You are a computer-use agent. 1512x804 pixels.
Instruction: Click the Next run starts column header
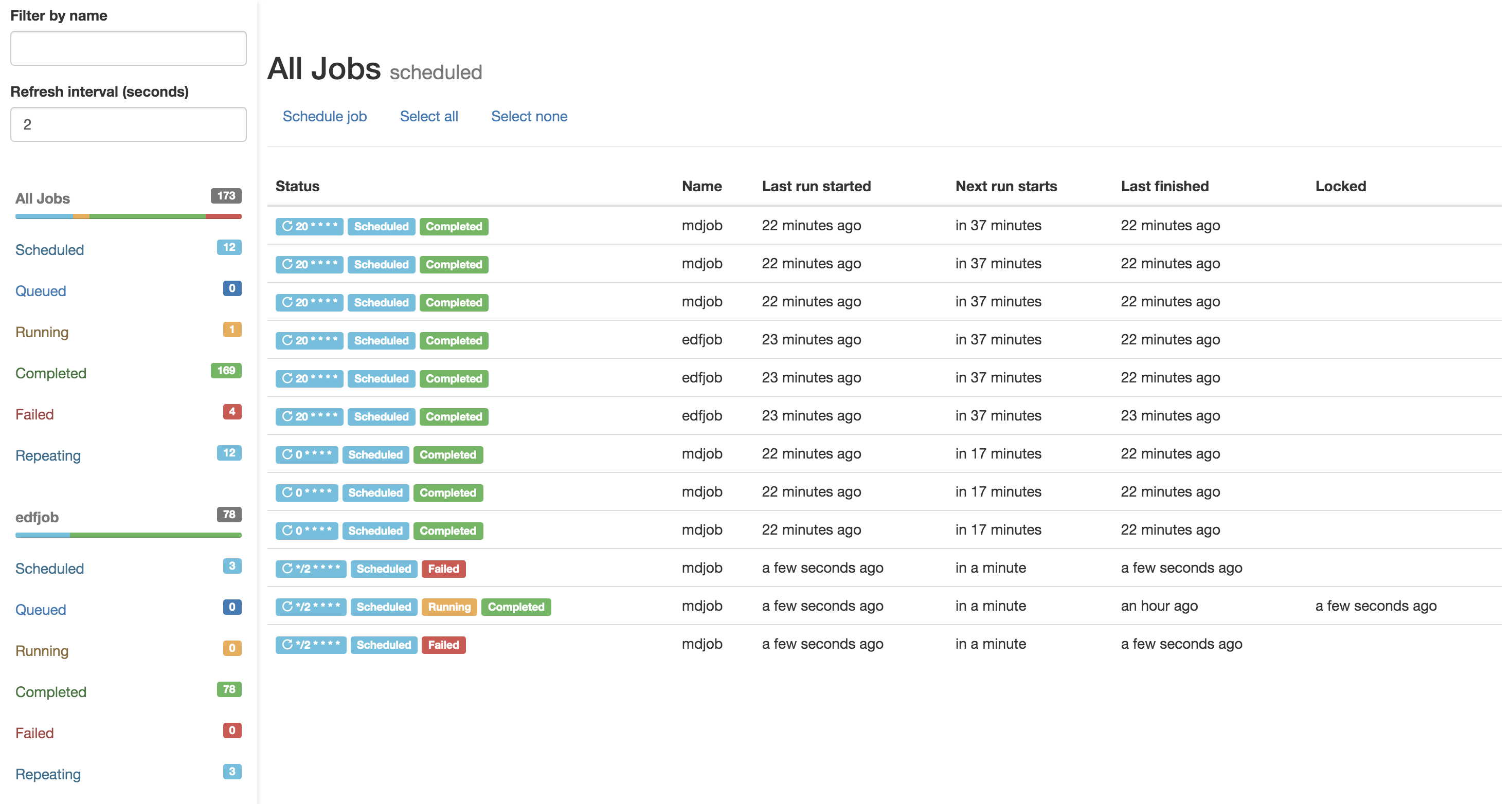tap(1005, 187)
